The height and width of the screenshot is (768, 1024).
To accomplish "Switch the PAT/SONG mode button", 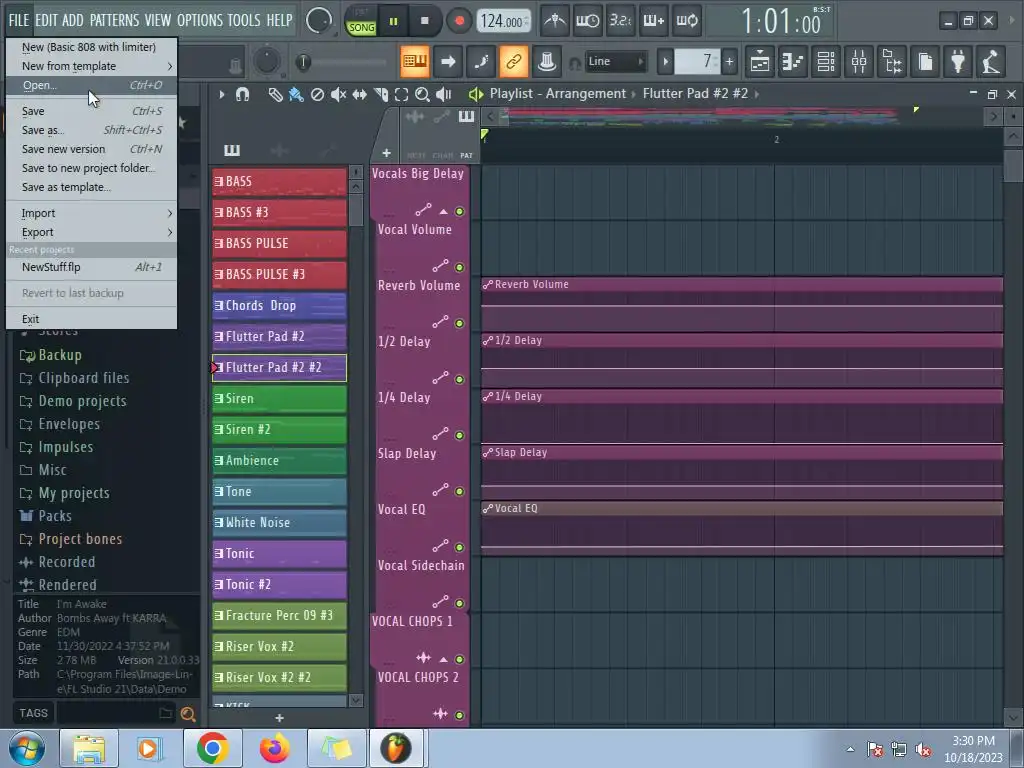I will [x=361, y=22].
